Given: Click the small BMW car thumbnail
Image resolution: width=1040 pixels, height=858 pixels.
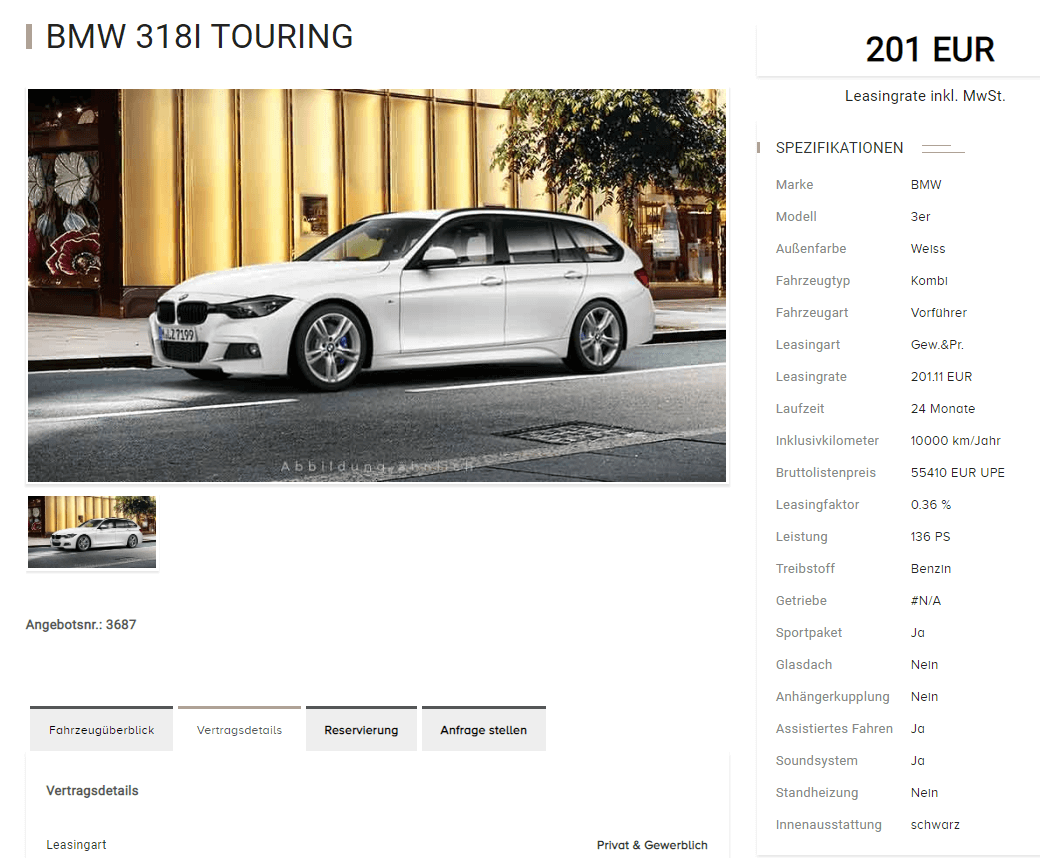Looking at the screenshot, I should [x=92, y=532].
